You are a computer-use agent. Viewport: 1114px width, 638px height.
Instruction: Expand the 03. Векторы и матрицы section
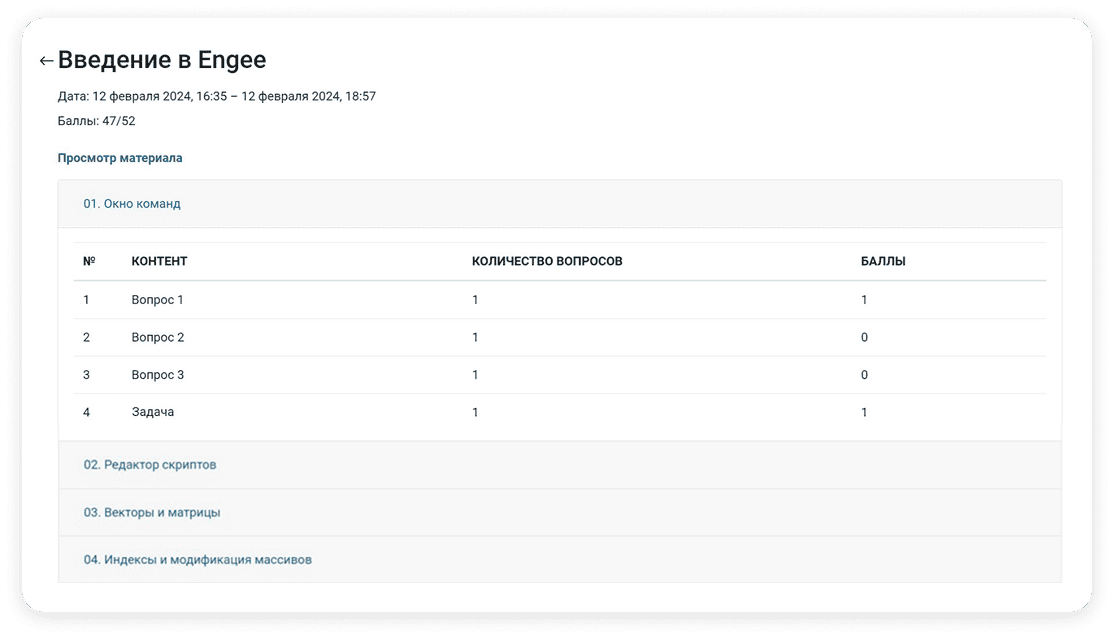(152, 512)
